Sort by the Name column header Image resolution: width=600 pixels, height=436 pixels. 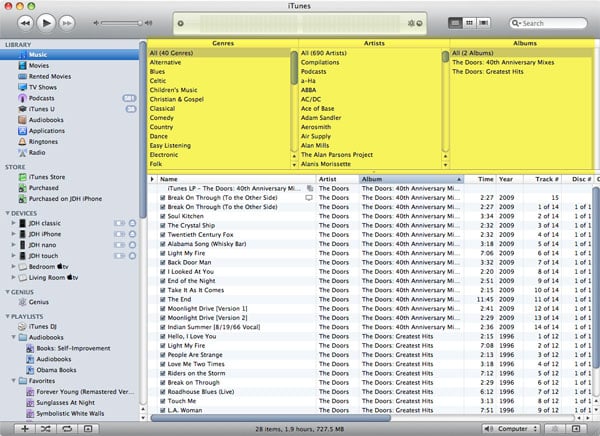click(x=236, y=179)
